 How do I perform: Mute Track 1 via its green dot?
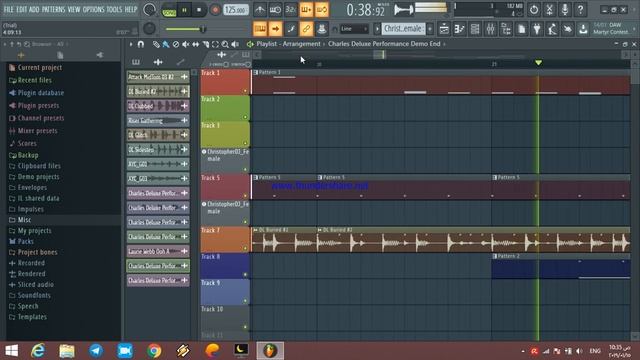(245, 91)
